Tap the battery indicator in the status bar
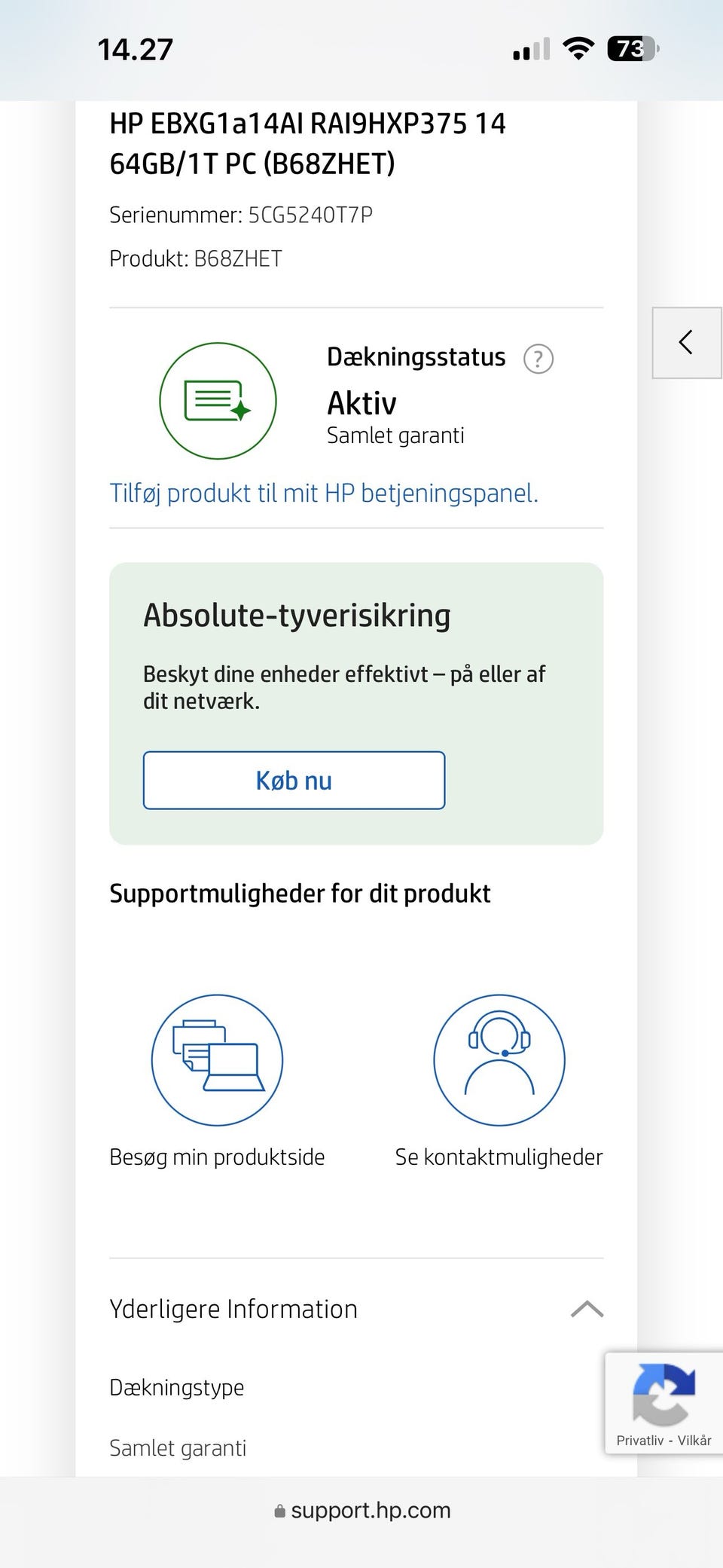Viewport: 723px width, 1568px height. (632, 50)
